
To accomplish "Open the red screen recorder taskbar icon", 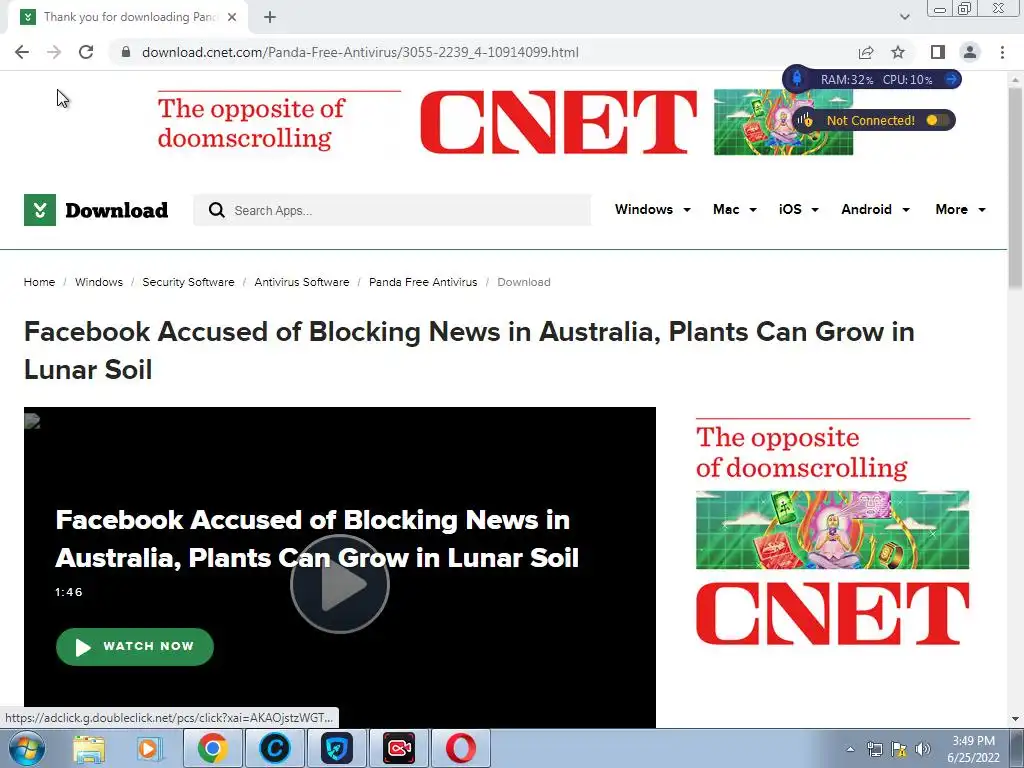I will pyautogui.click(x=398, y=748).
